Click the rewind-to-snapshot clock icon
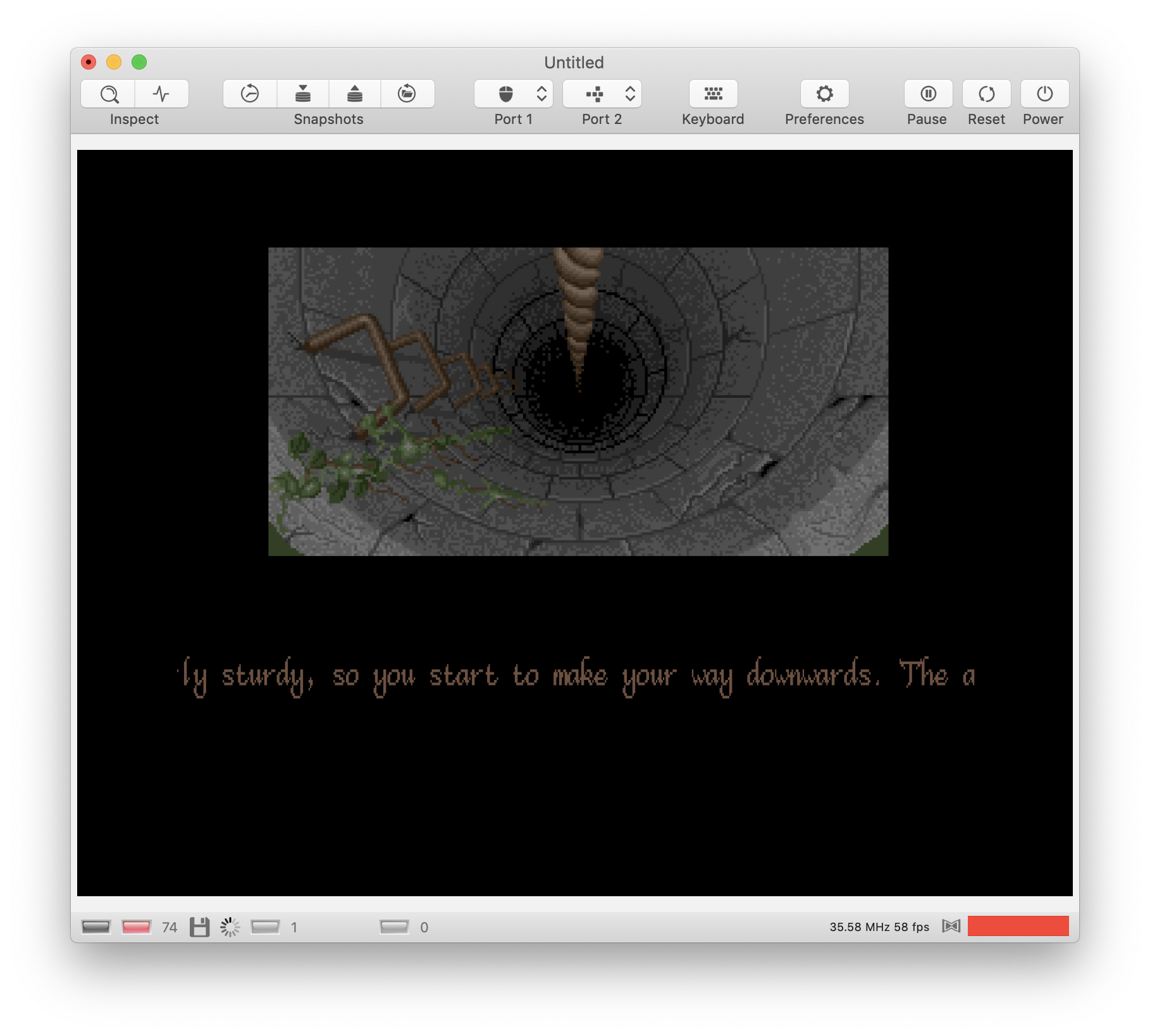The height and width of the screenshot is (1036, 1150). coord(250,94)
